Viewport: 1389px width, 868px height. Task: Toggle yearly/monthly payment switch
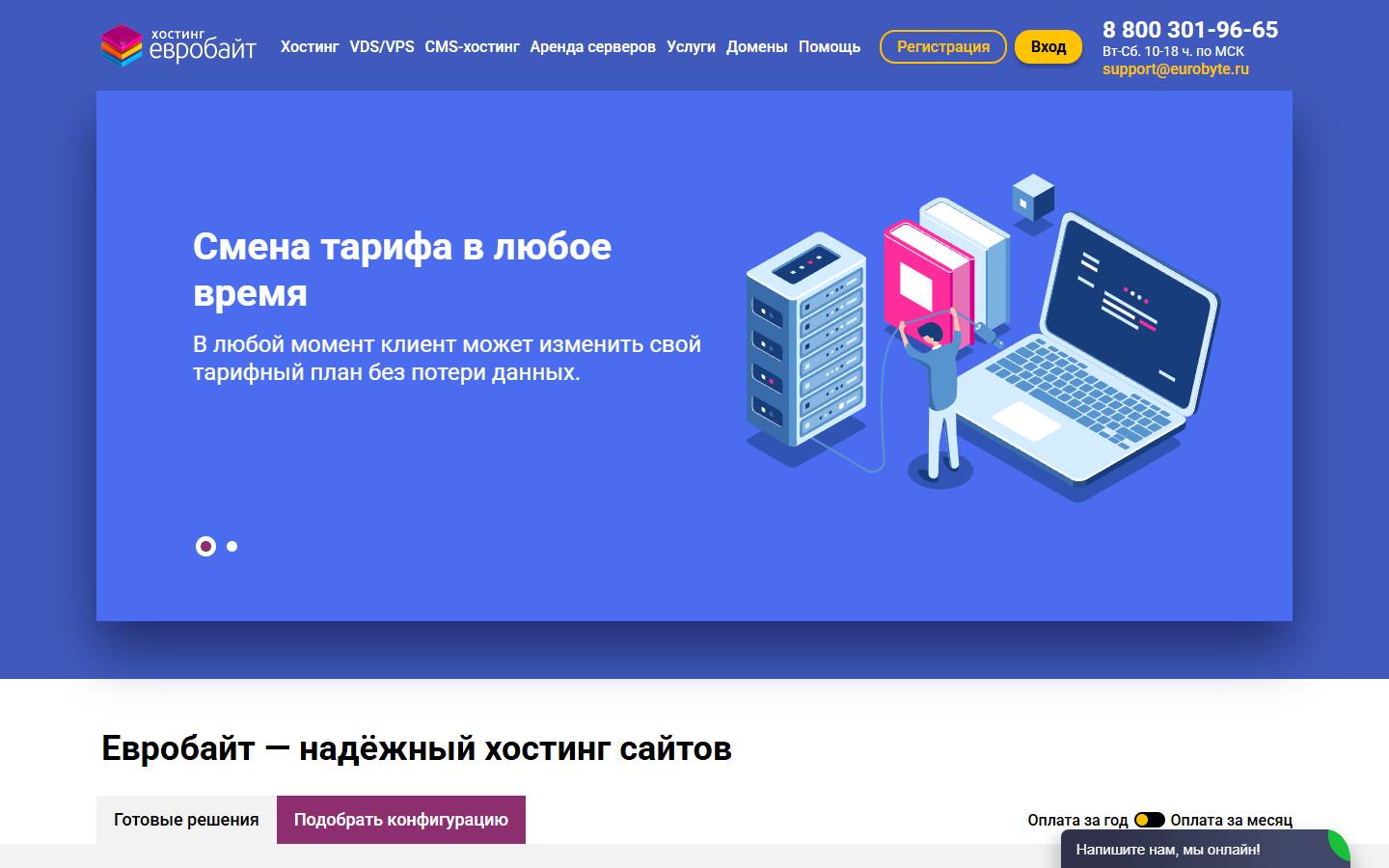click(x=1149, y=820)
